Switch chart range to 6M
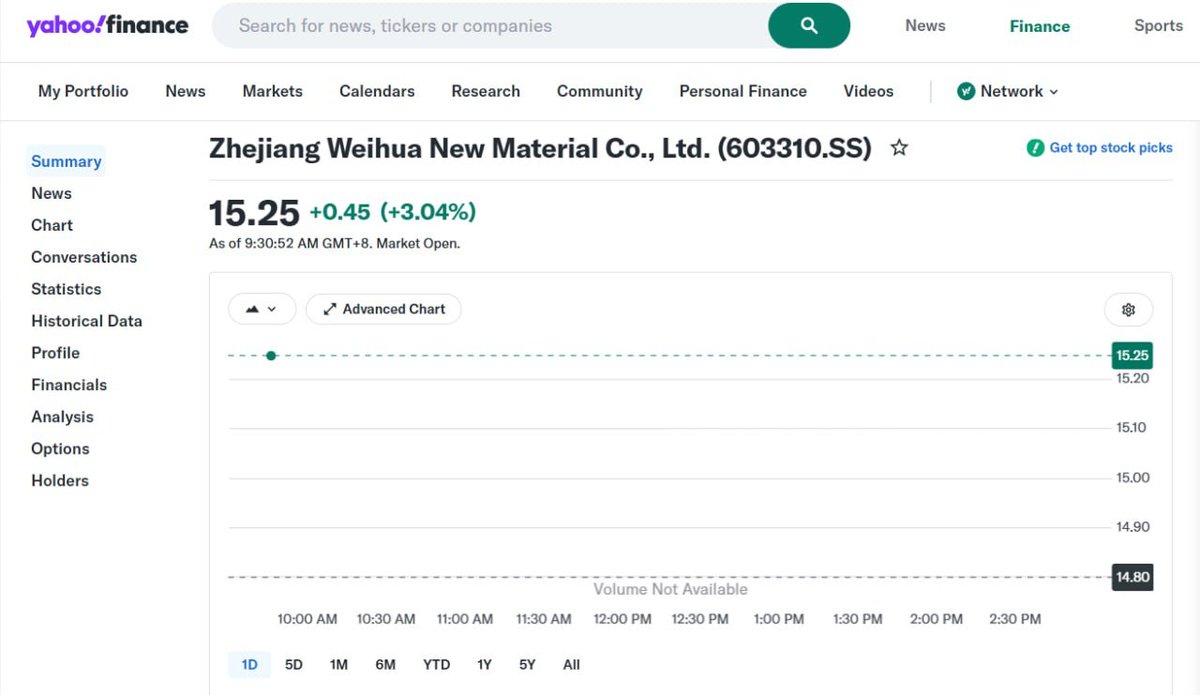 pos(385,664)
